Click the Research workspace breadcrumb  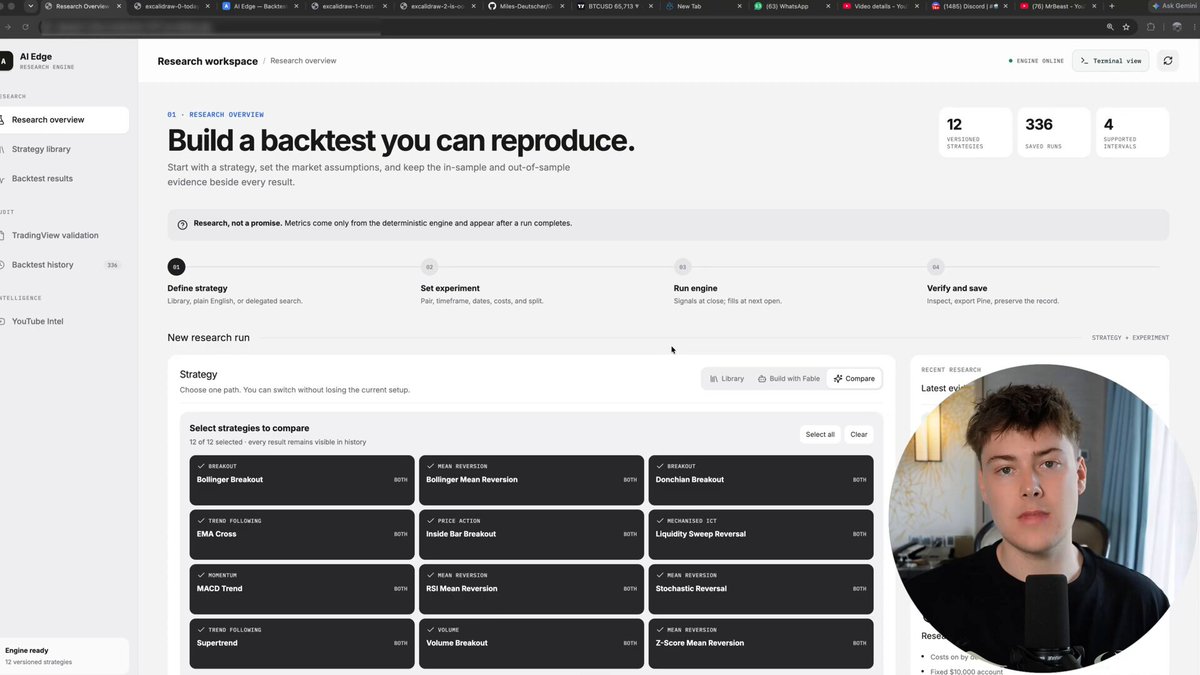coord(208,61)
